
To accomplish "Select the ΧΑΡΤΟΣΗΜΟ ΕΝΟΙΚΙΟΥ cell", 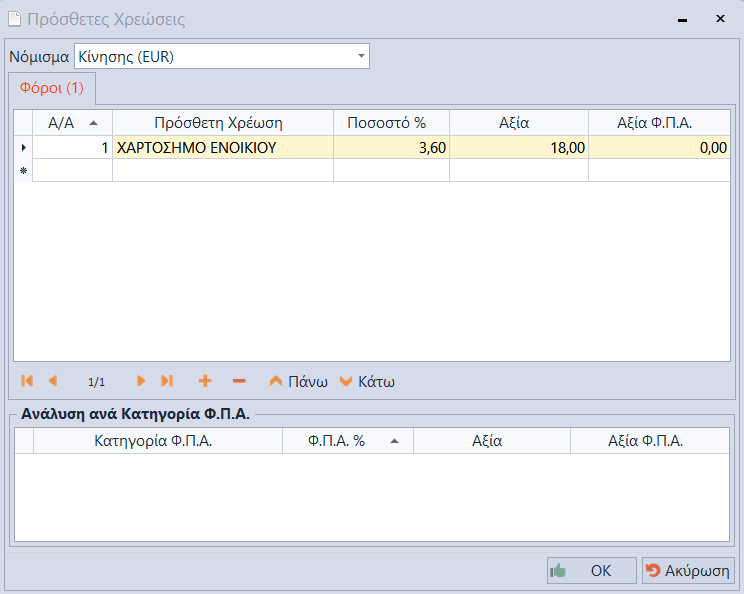I will tap(222, 148).
